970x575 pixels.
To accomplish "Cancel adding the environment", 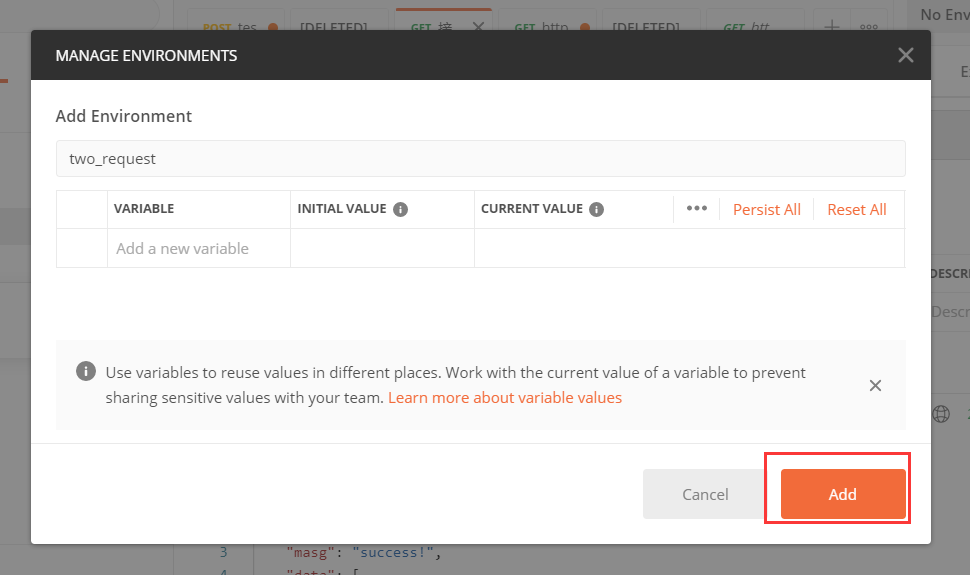I will tap(705, 494).
